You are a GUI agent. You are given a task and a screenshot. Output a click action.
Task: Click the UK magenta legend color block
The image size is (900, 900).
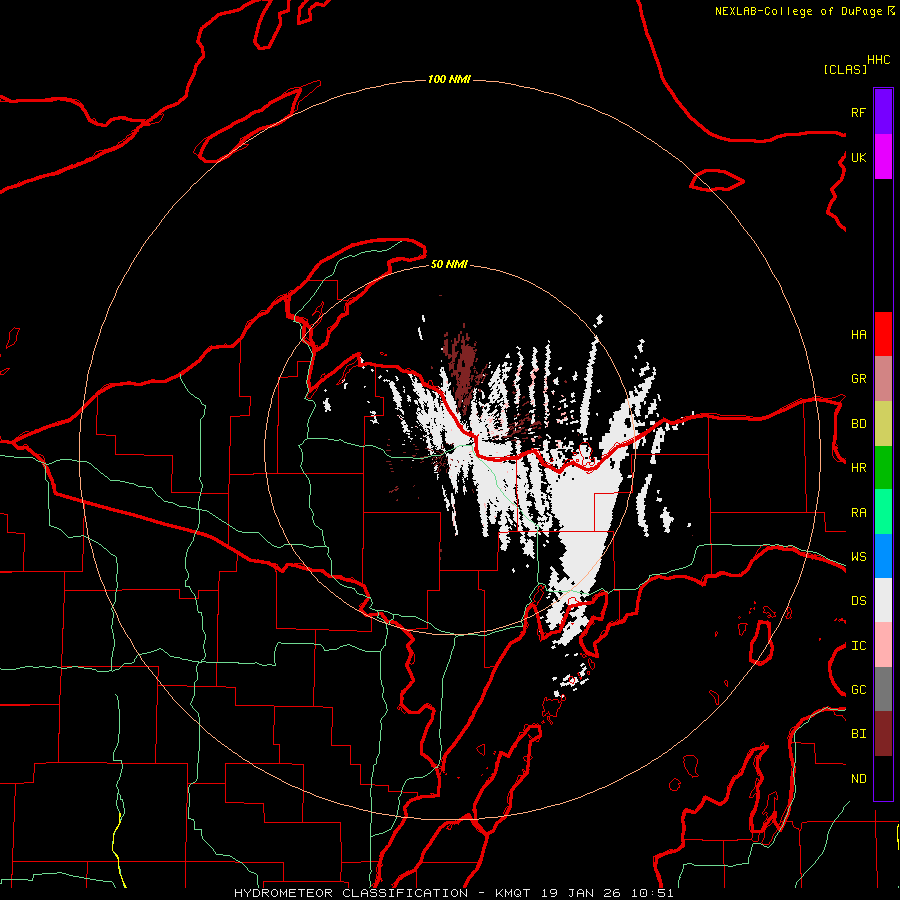click(883, 157)
